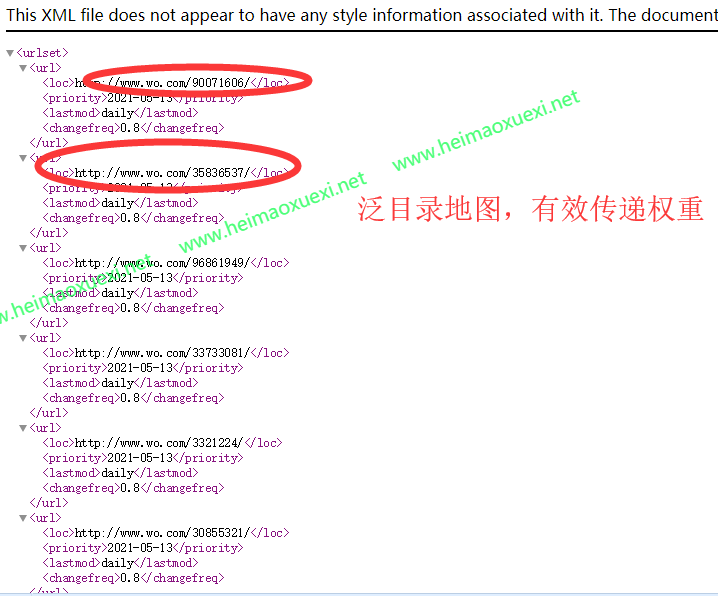Click the lastmod daily value under 30855321 URL
This screenshot has width=718, height=596.
(118, 563)
